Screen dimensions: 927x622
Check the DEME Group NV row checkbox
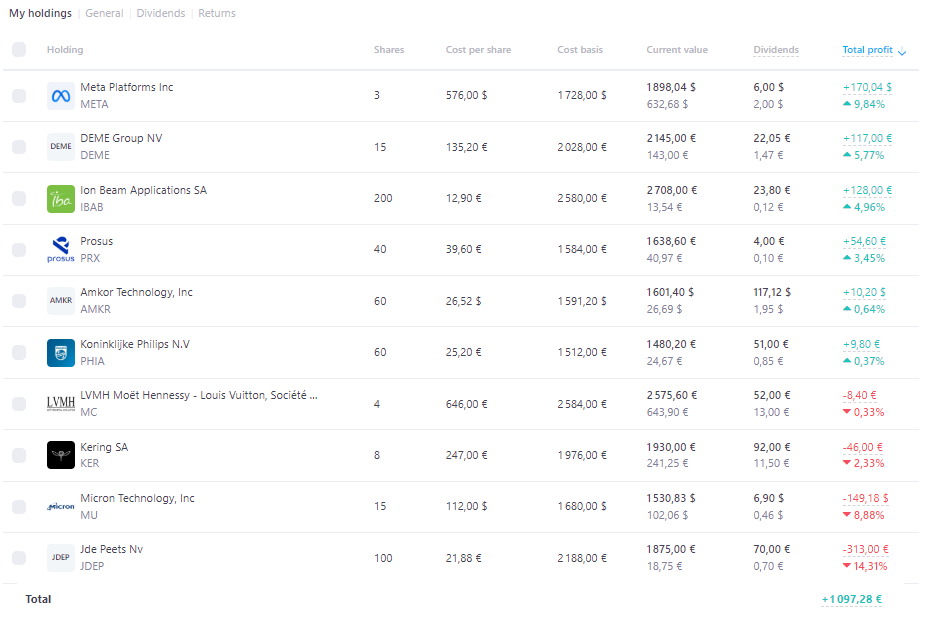coord(19,147)
